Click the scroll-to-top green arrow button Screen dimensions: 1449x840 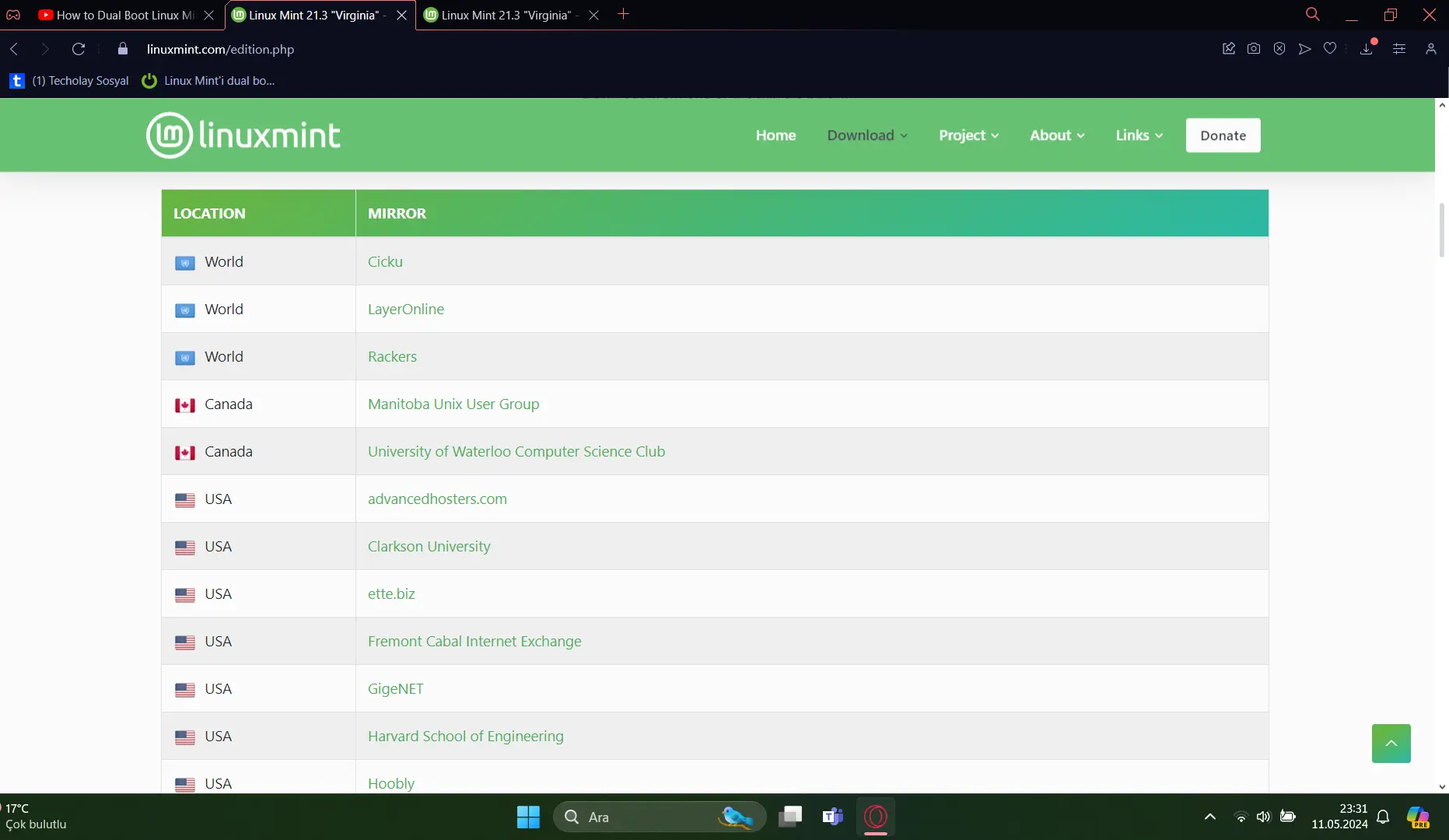tap(1391, 744)
